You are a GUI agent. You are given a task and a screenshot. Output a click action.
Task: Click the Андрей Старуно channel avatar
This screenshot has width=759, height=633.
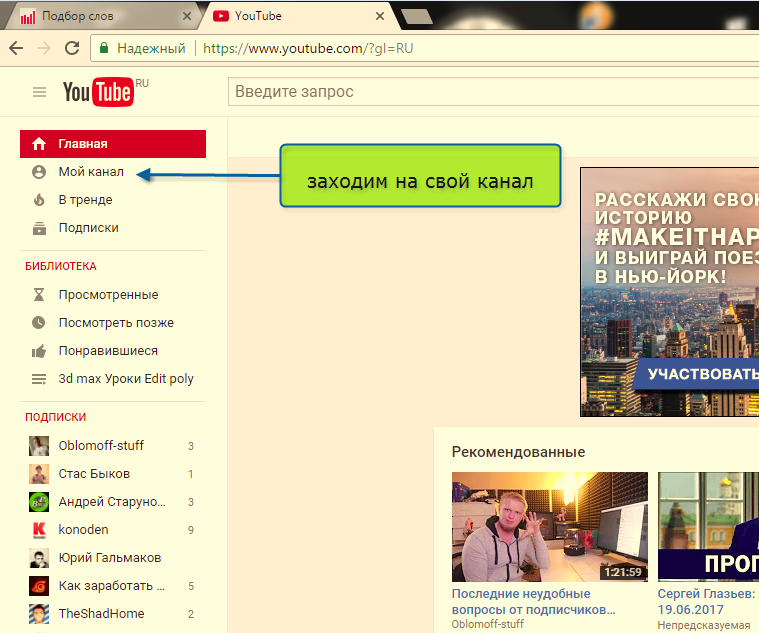click(x=39, y=502)
